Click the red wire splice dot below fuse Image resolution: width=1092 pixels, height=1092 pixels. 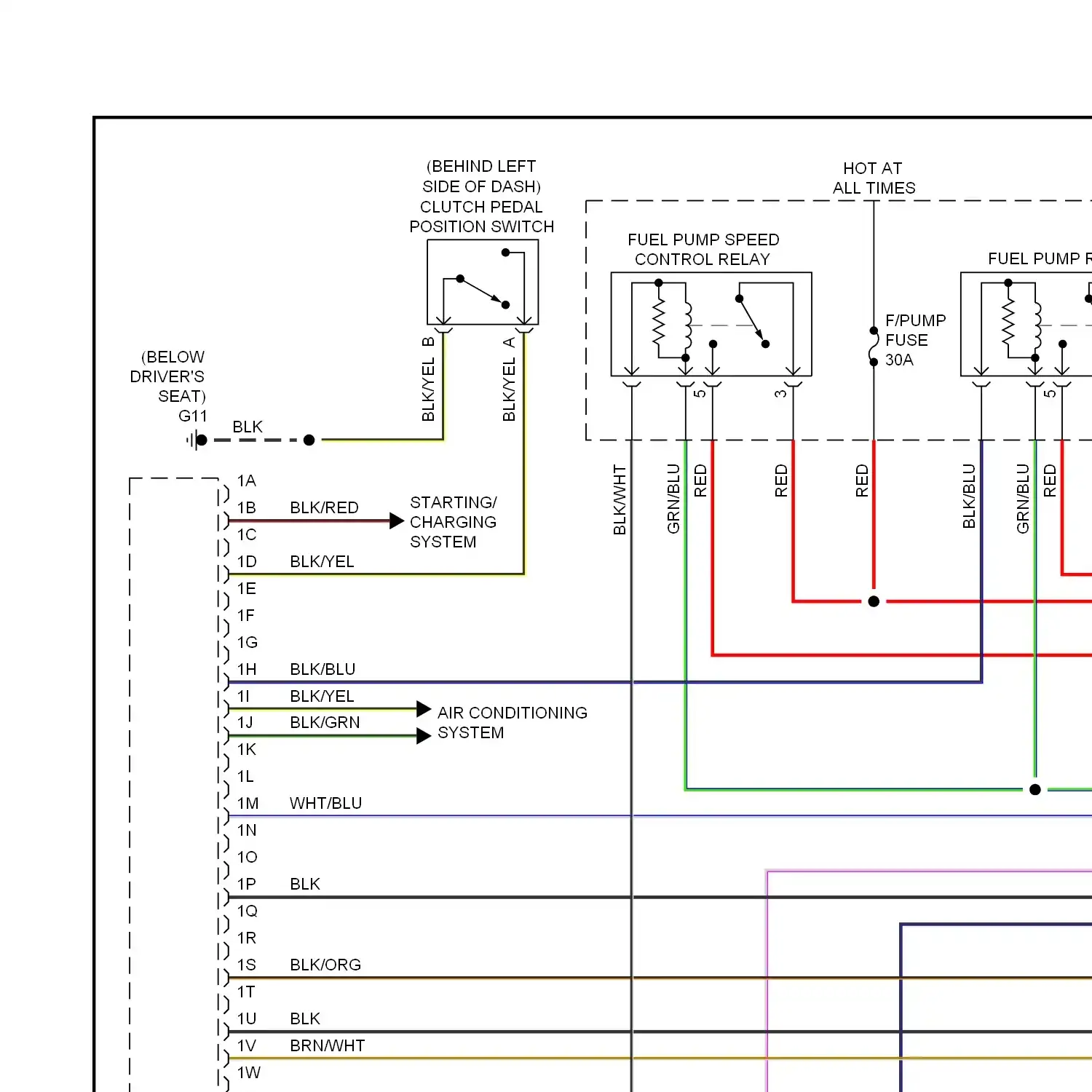[x=874, y=601]
